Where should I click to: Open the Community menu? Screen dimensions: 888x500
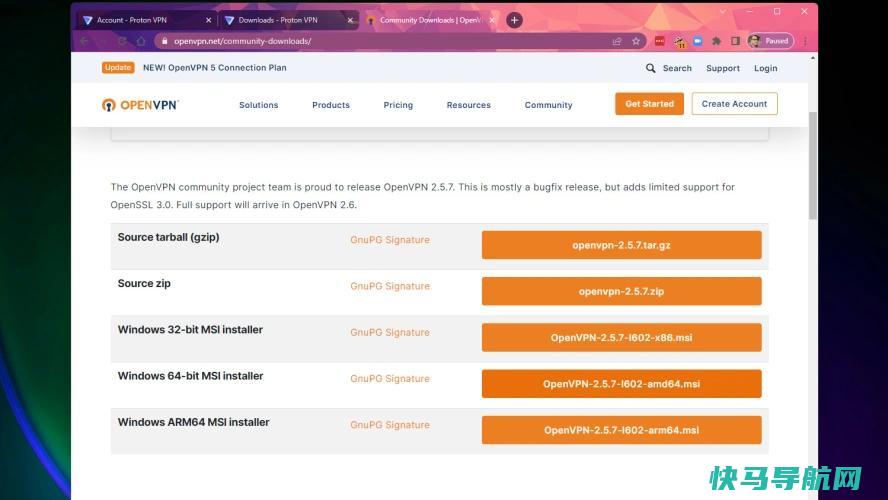548,105
